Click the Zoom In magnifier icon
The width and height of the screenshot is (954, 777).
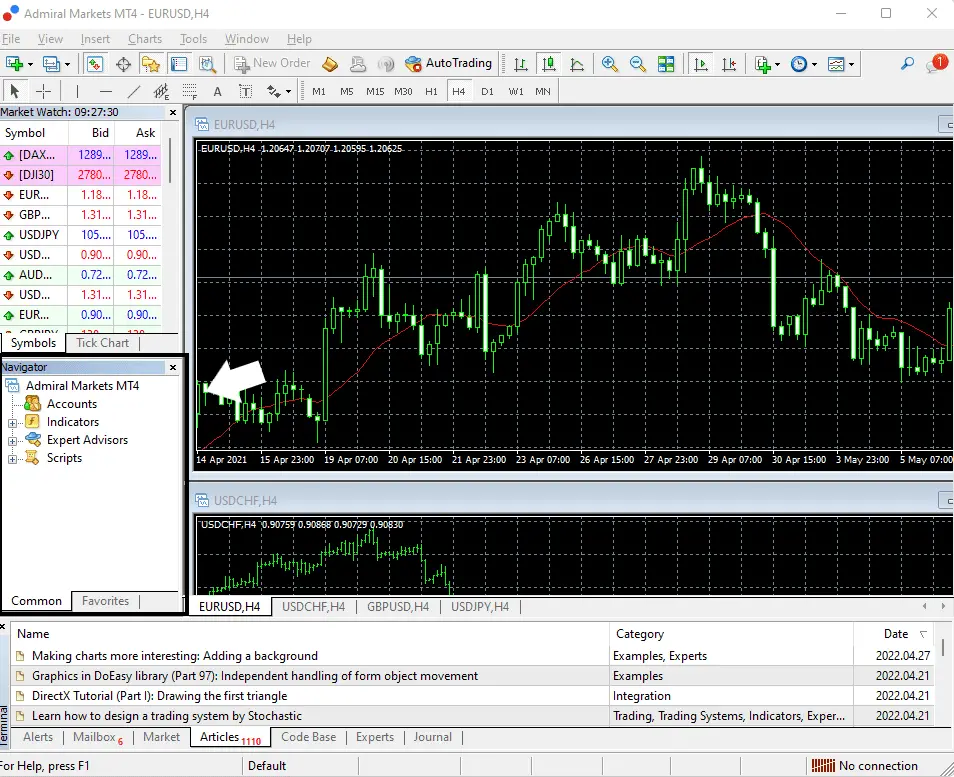click(x=609, y=63)
